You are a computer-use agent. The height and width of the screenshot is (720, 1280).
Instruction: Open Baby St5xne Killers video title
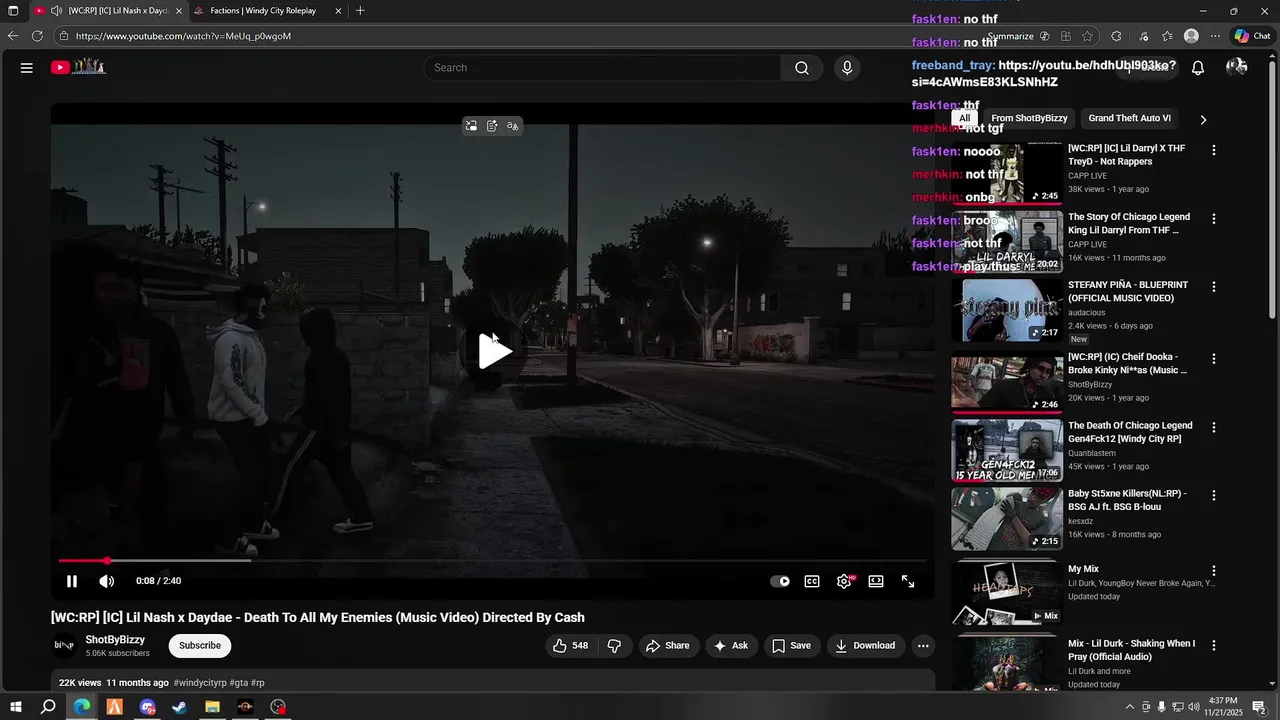tap(1127, 500)
